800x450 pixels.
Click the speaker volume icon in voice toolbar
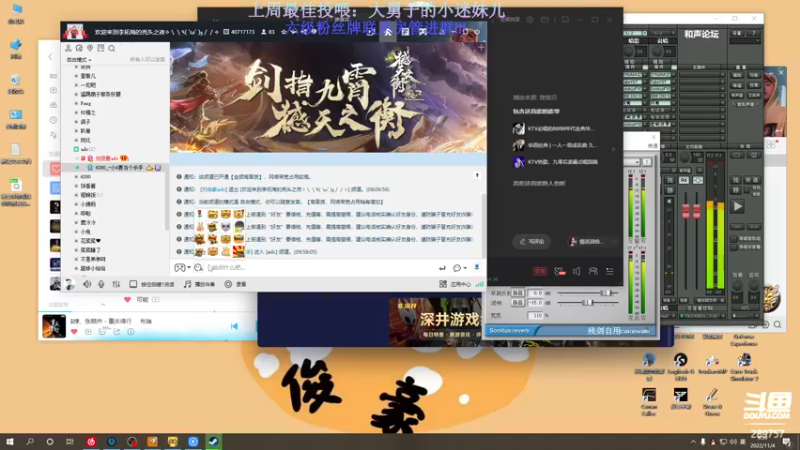[x=87, y=284]
